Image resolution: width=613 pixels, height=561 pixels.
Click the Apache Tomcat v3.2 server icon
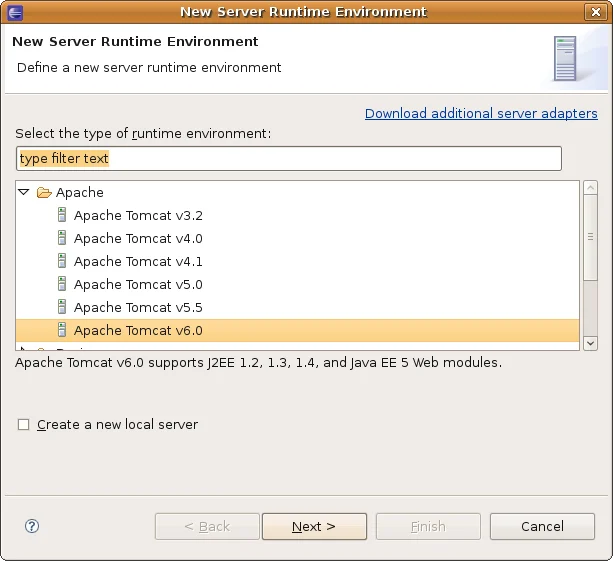62,215
